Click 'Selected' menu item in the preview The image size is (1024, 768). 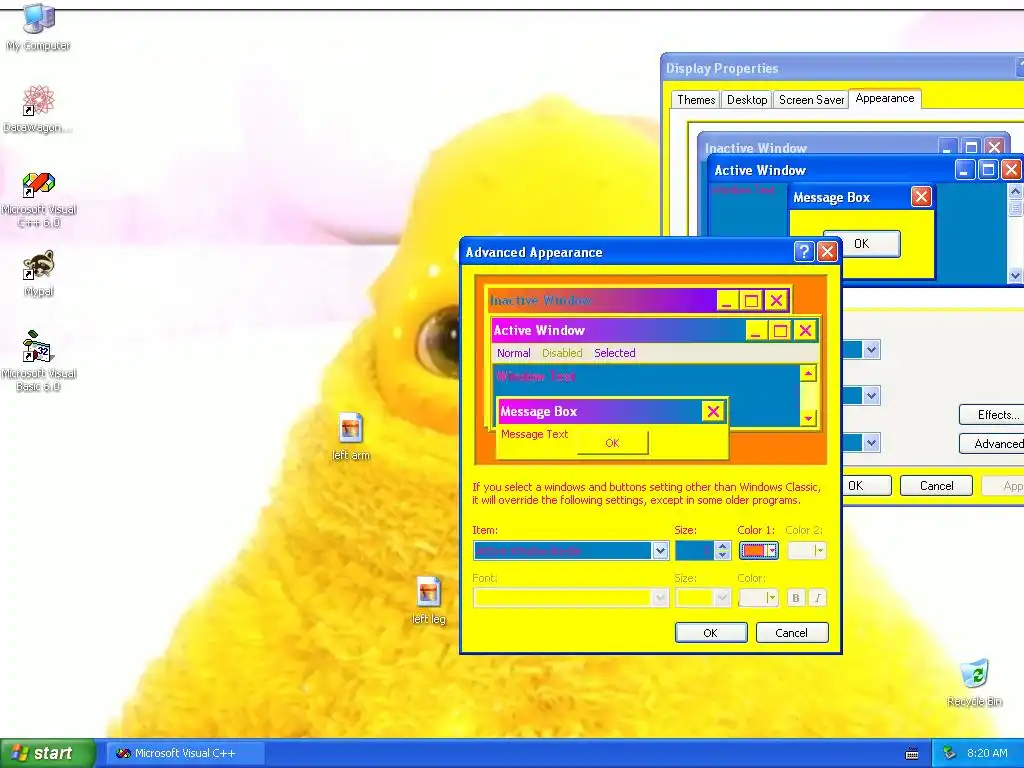(x=615, y=353)
